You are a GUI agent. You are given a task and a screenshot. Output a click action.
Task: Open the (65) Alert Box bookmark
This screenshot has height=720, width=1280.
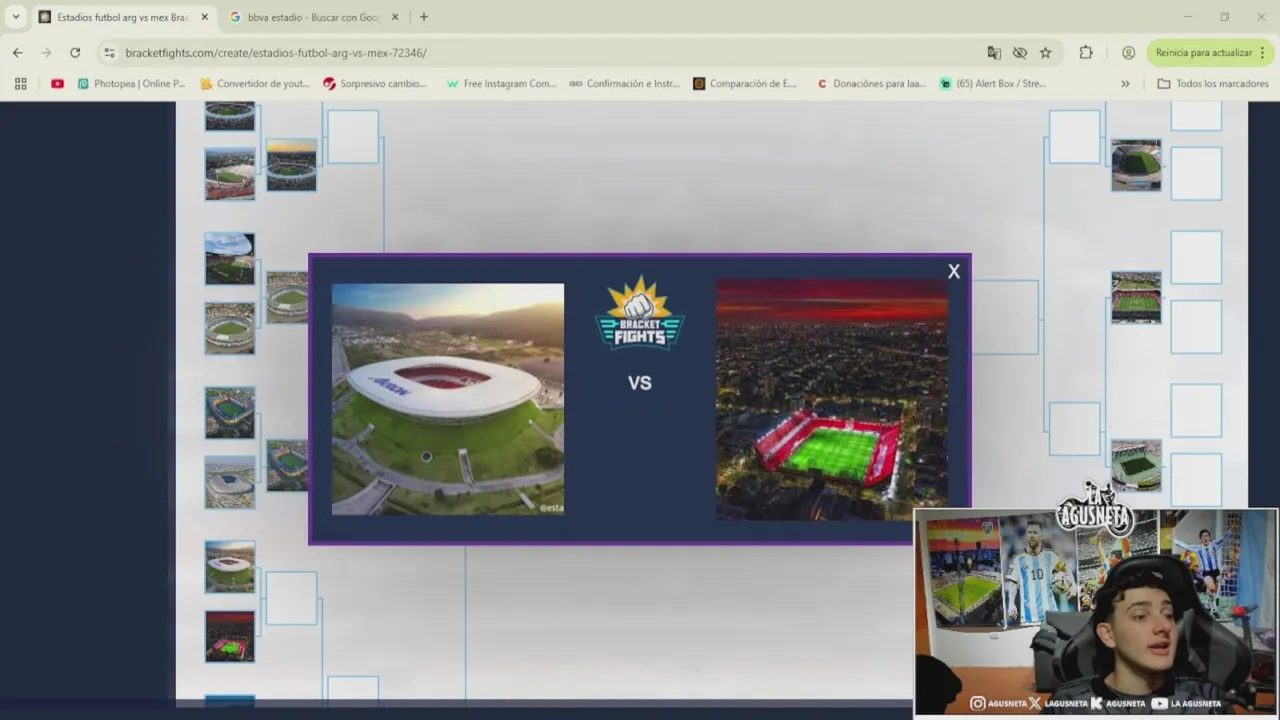coord(993,83)
